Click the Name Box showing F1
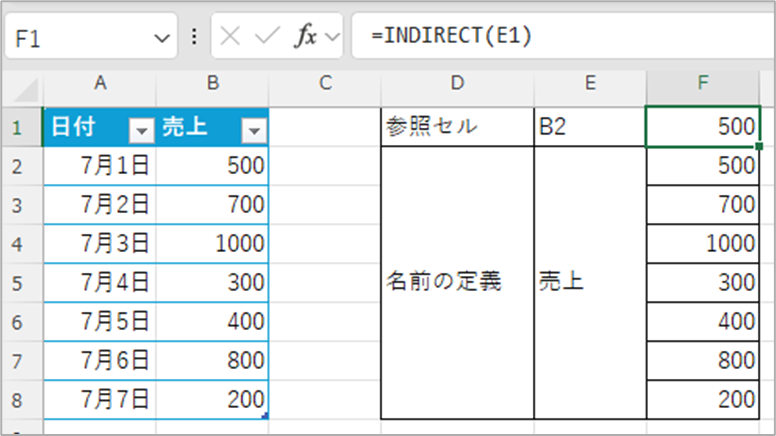Screen dimensions: 776x436 [x=80, y=38]
